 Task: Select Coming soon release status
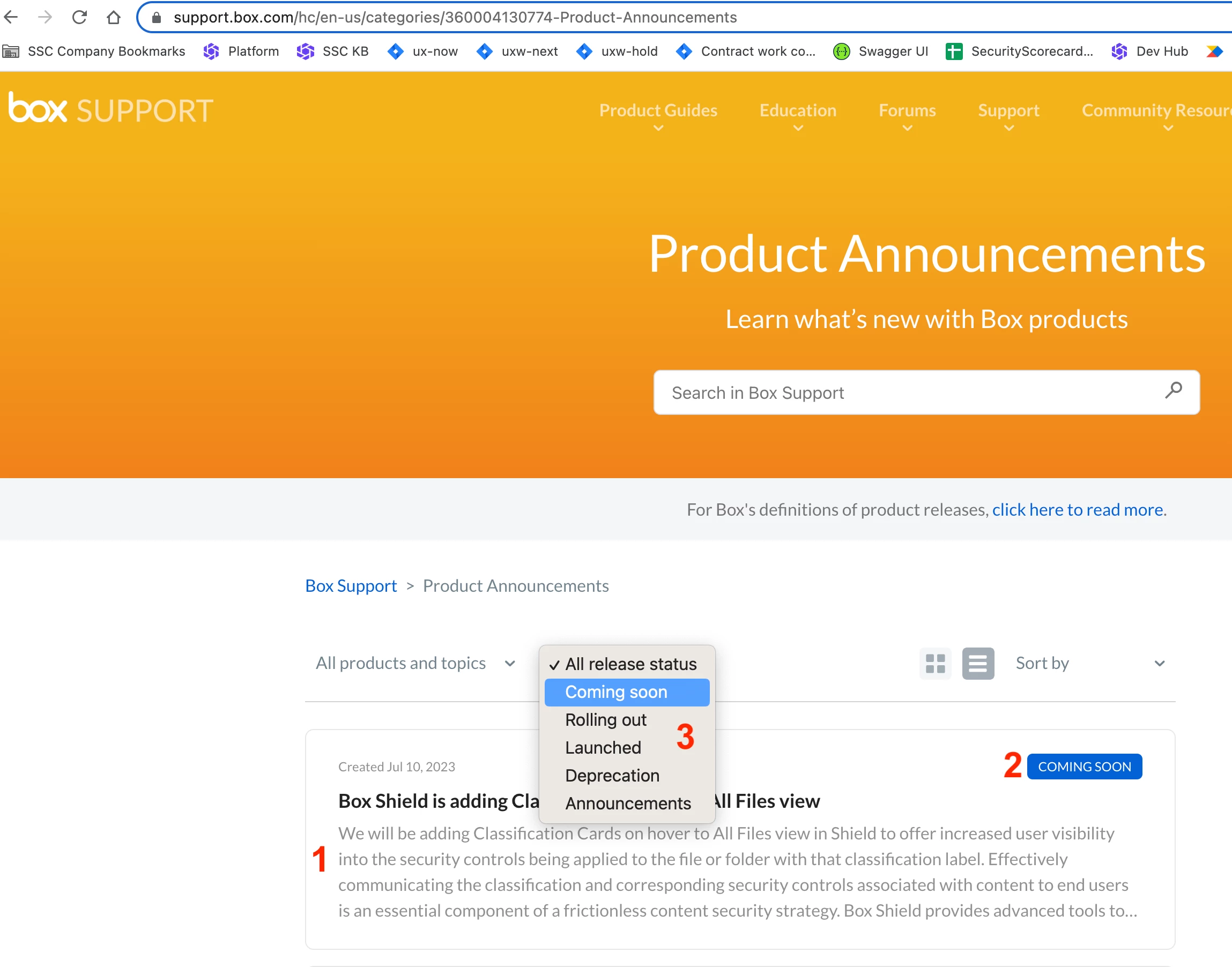point(616,692)
